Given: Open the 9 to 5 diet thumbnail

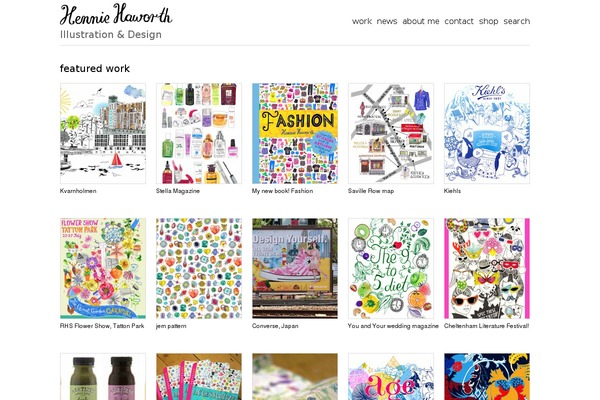Looking at the screenshot, I should 391,269.
